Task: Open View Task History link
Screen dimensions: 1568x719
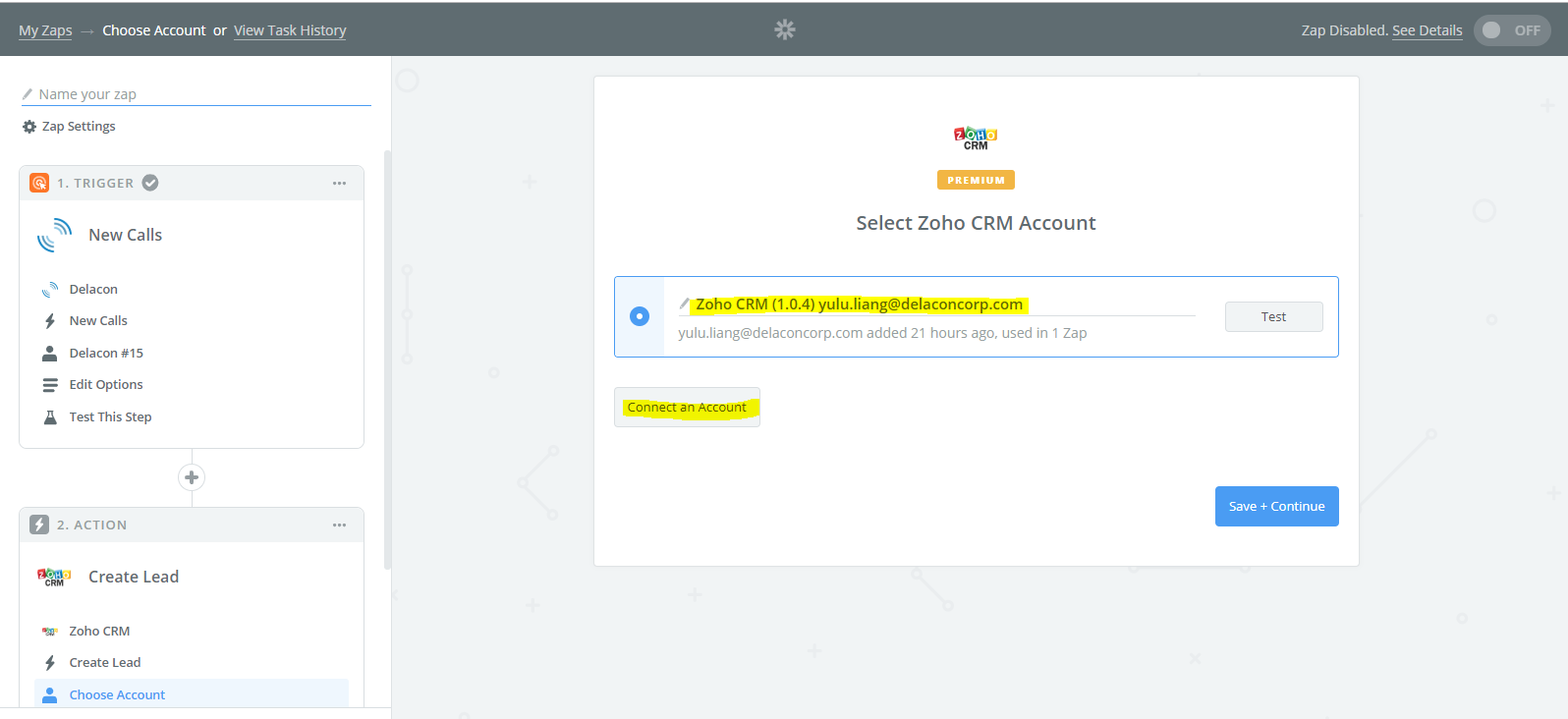Action: pyautogui.click(x=290, y=30)
